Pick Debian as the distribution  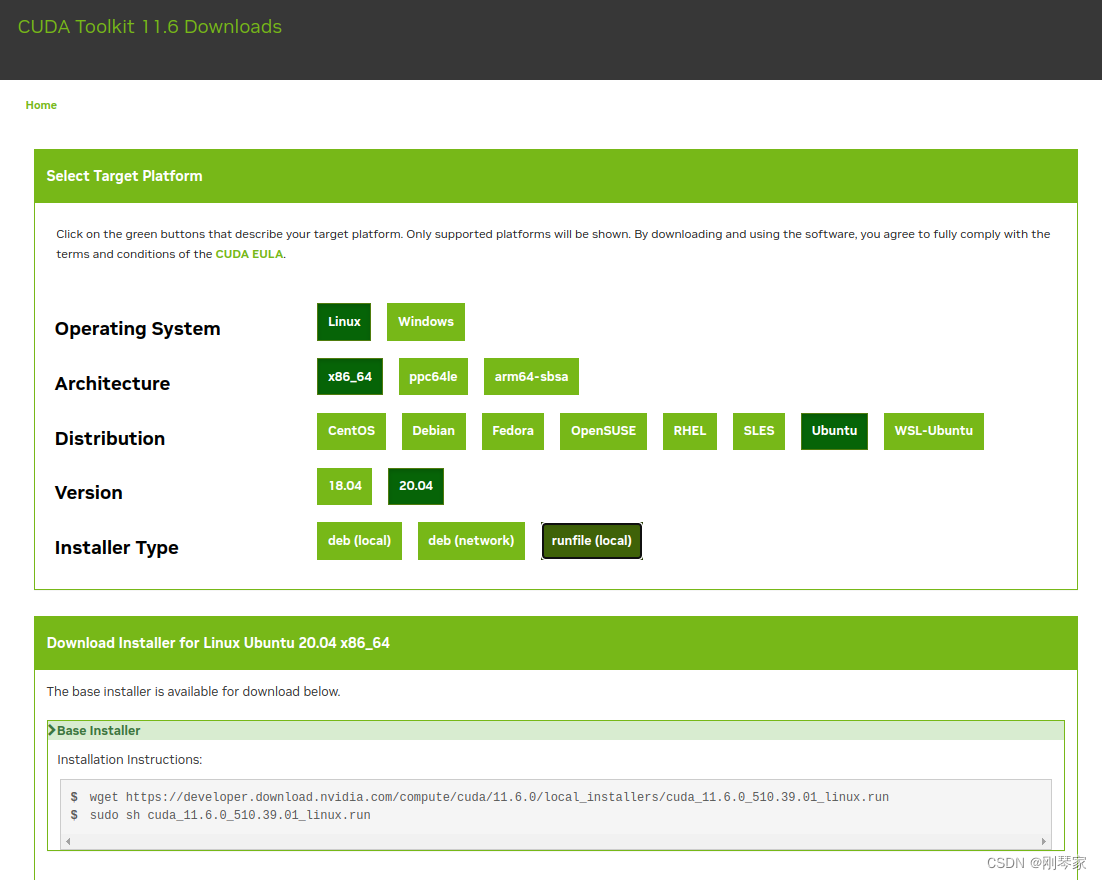point(433,431)
